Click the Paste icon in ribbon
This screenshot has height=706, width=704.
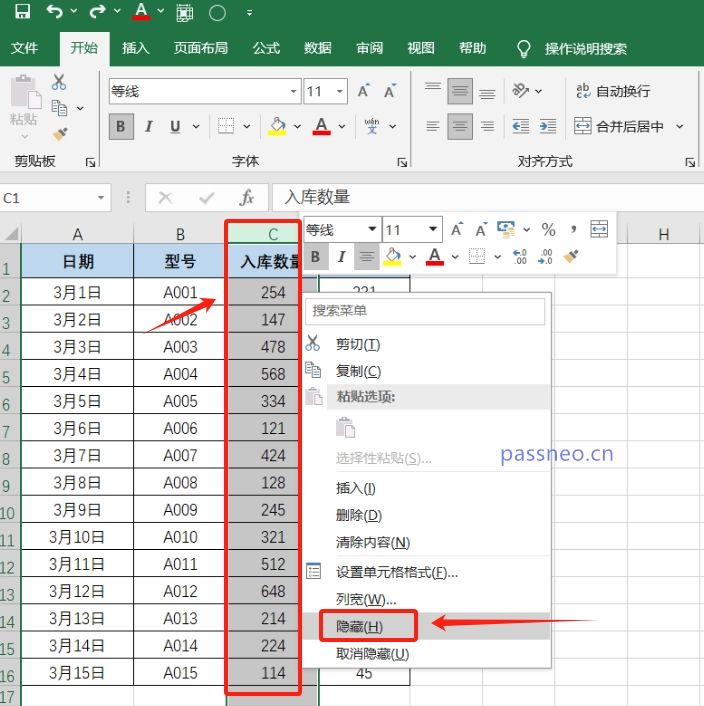tap(25, 92)
